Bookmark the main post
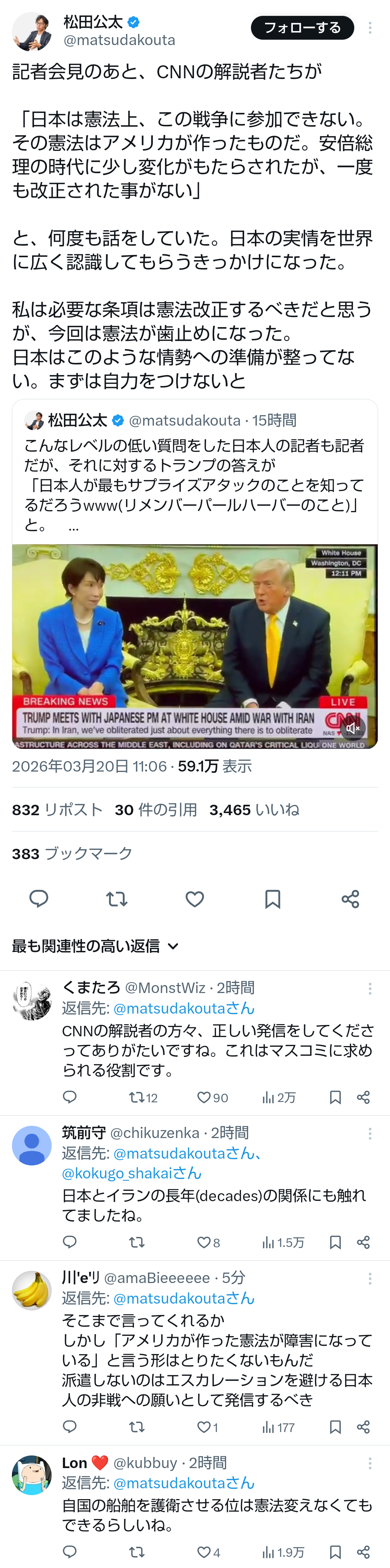390x1568 pixels. point(272,899)
